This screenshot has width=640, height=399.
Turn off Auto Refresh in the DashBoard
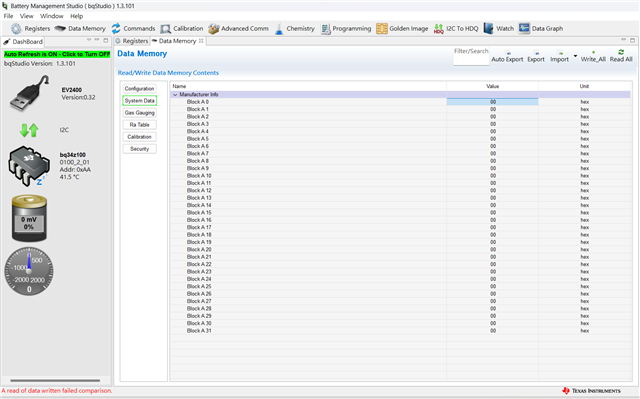(x=57, y=54)
